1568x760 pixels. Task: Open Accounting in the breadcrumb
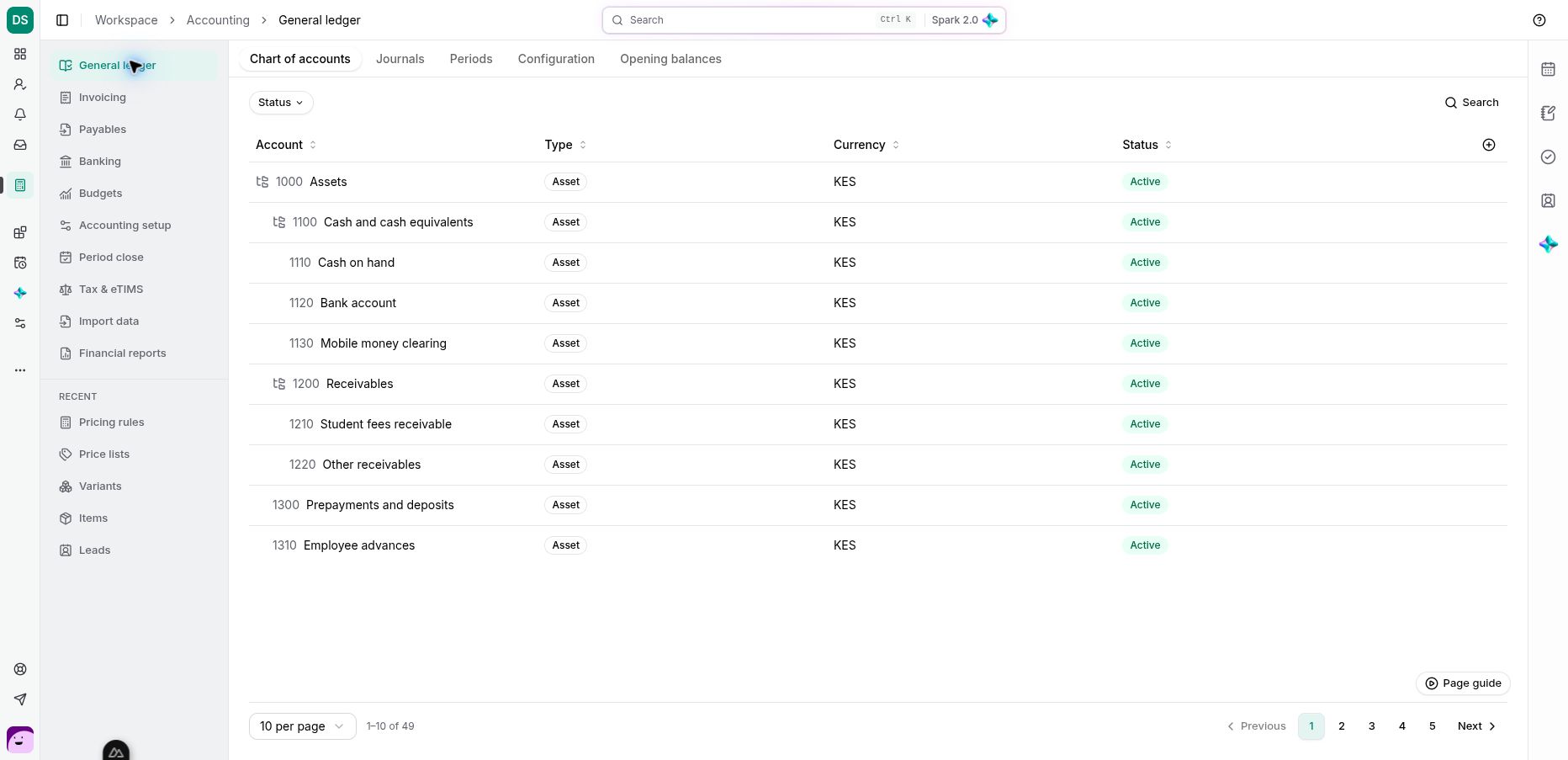pyautogui.click(x=218, y=20)
